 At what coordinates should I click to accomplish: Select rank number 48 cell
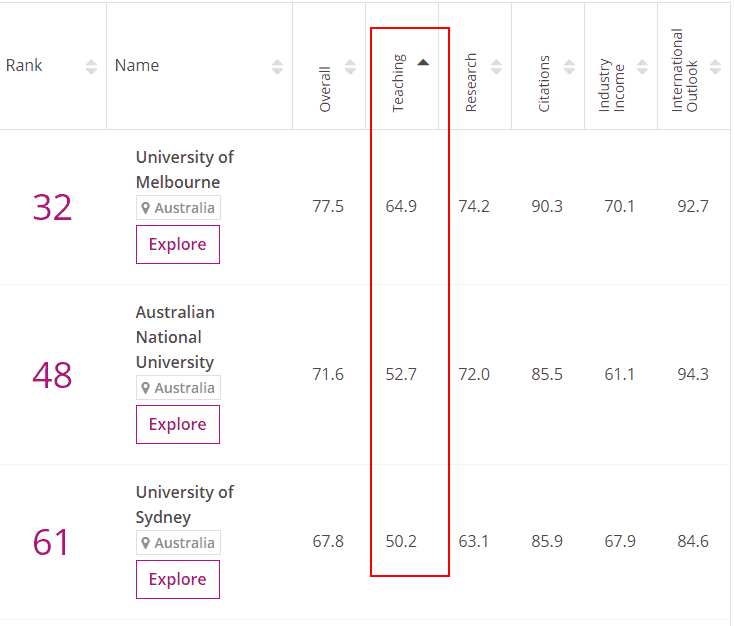point(52,375)
